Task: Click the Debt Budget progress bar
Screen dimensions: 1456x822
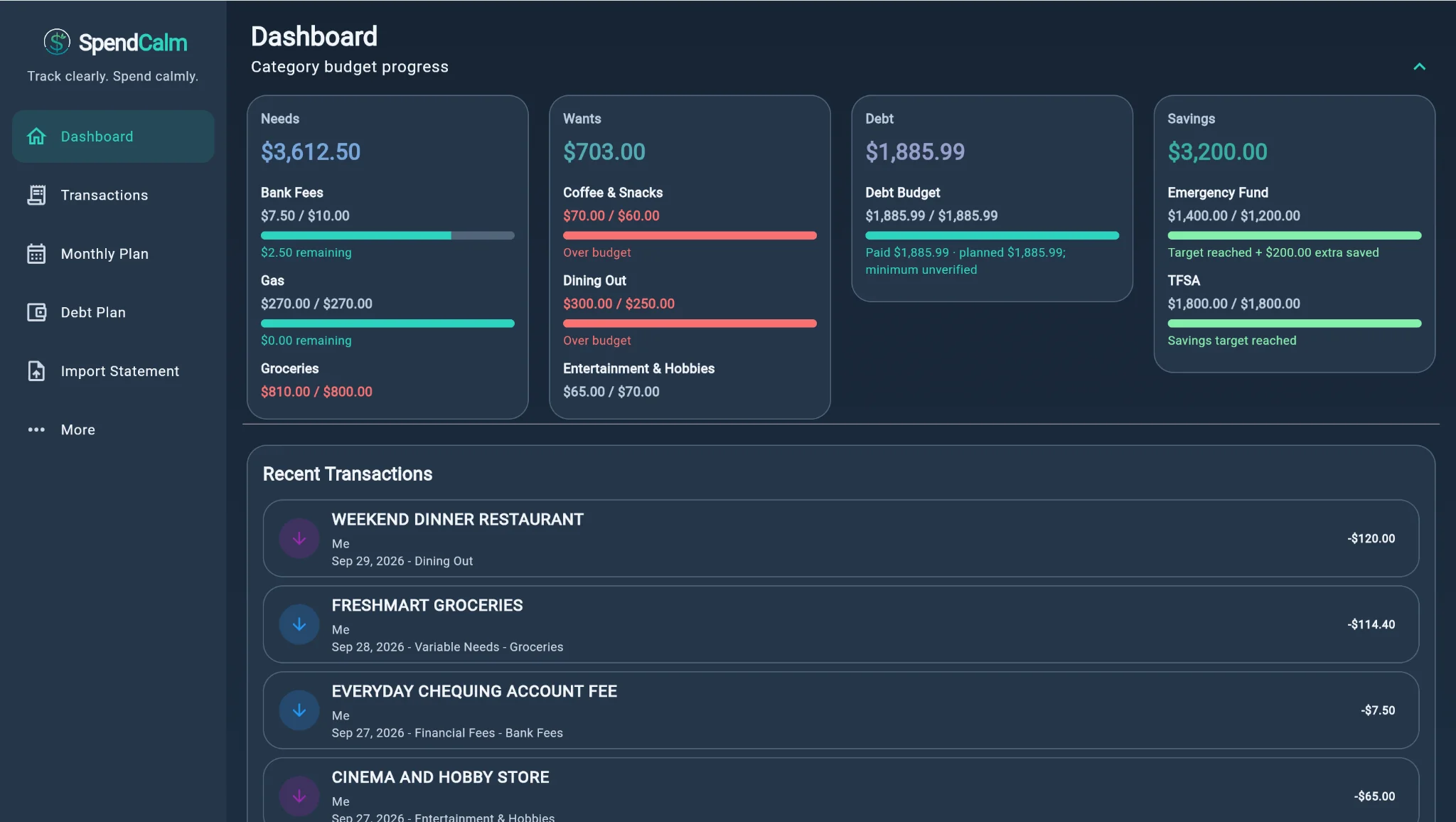Action: click(992, 235)
